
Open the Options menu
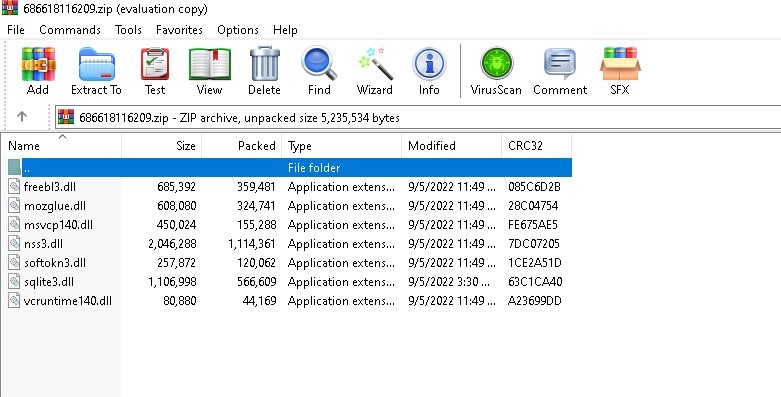238,30
